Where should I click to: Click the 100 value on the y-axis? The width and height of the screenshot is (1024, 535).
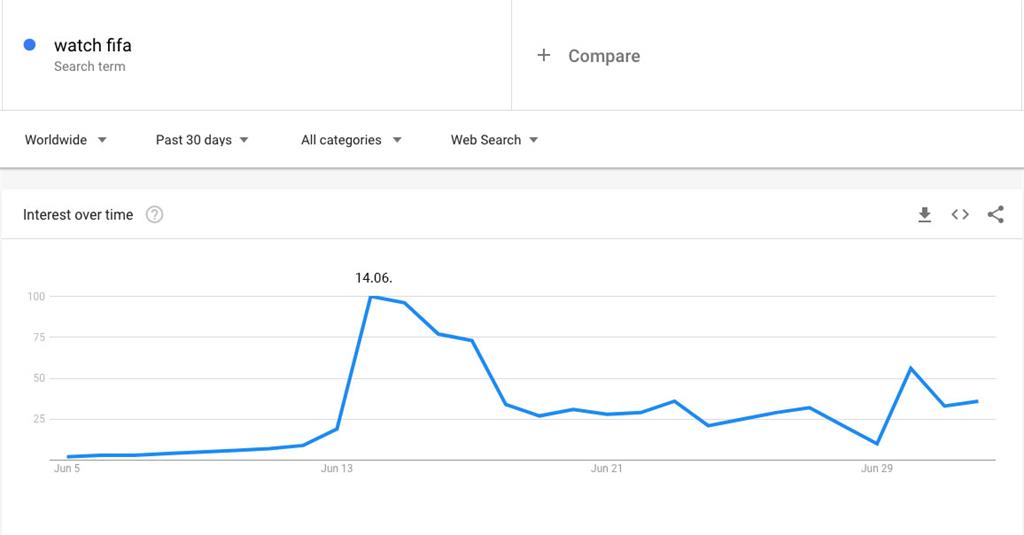(37, 296)
